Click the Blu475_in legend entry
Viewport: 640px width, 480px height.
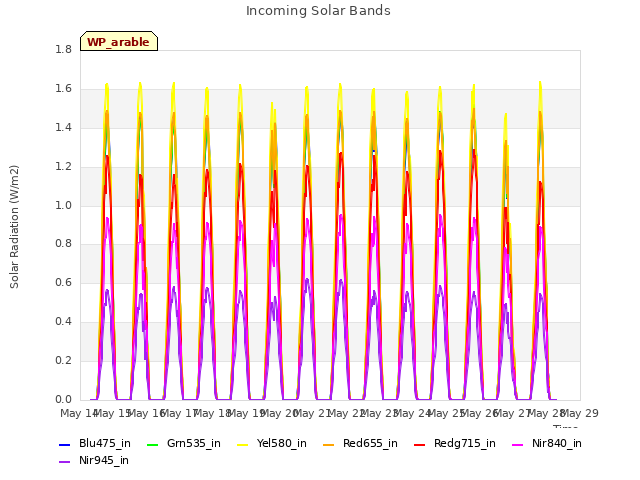click(95, 443)
